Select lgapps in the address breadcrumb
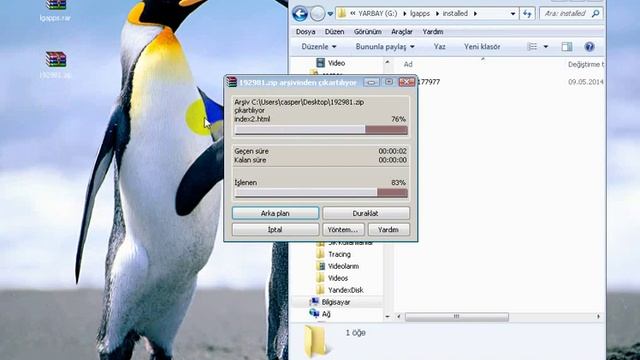 [420, 13]
